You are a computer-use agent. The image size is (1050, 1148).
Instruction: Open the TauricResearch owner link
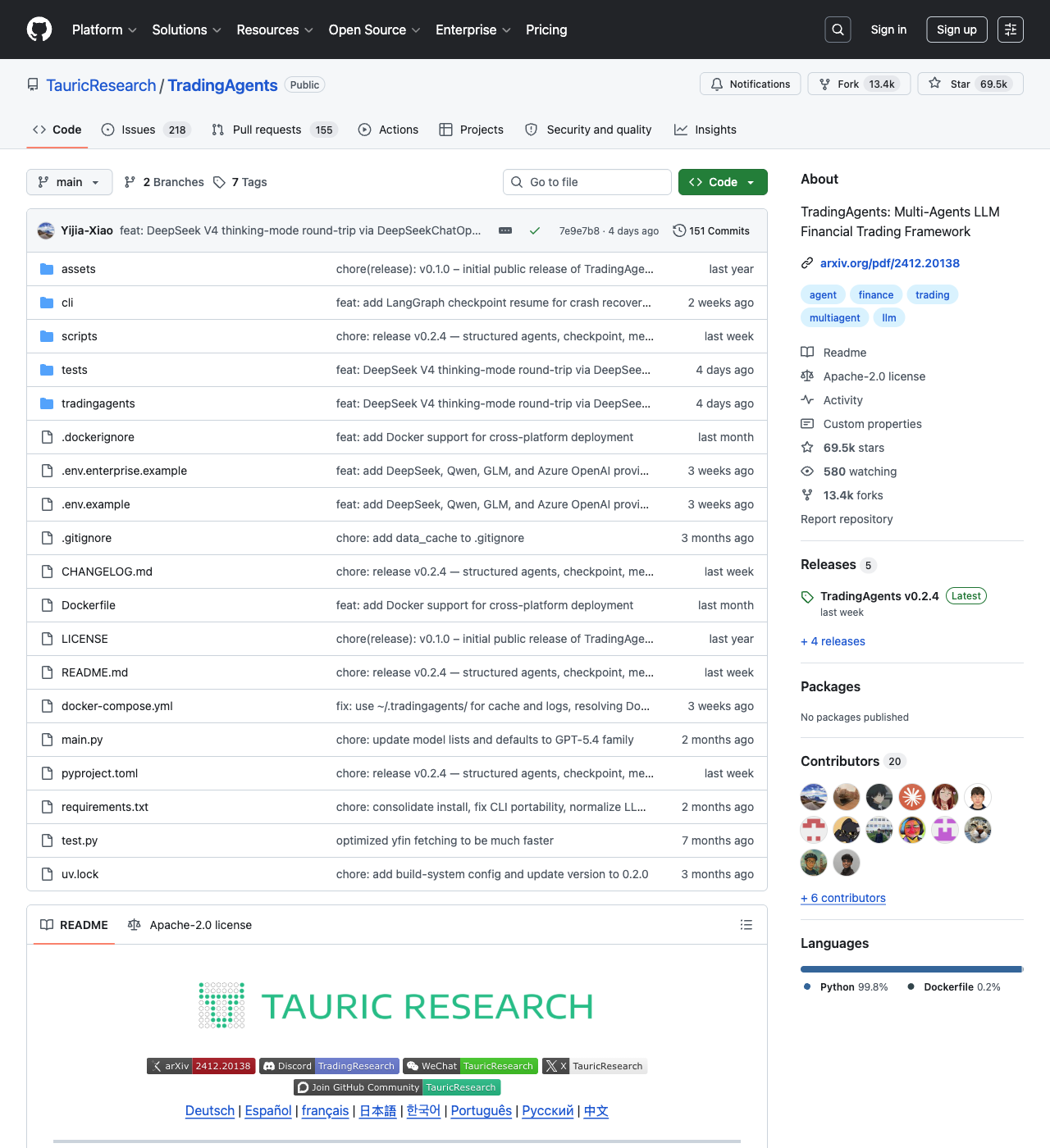tap(101, 85)
